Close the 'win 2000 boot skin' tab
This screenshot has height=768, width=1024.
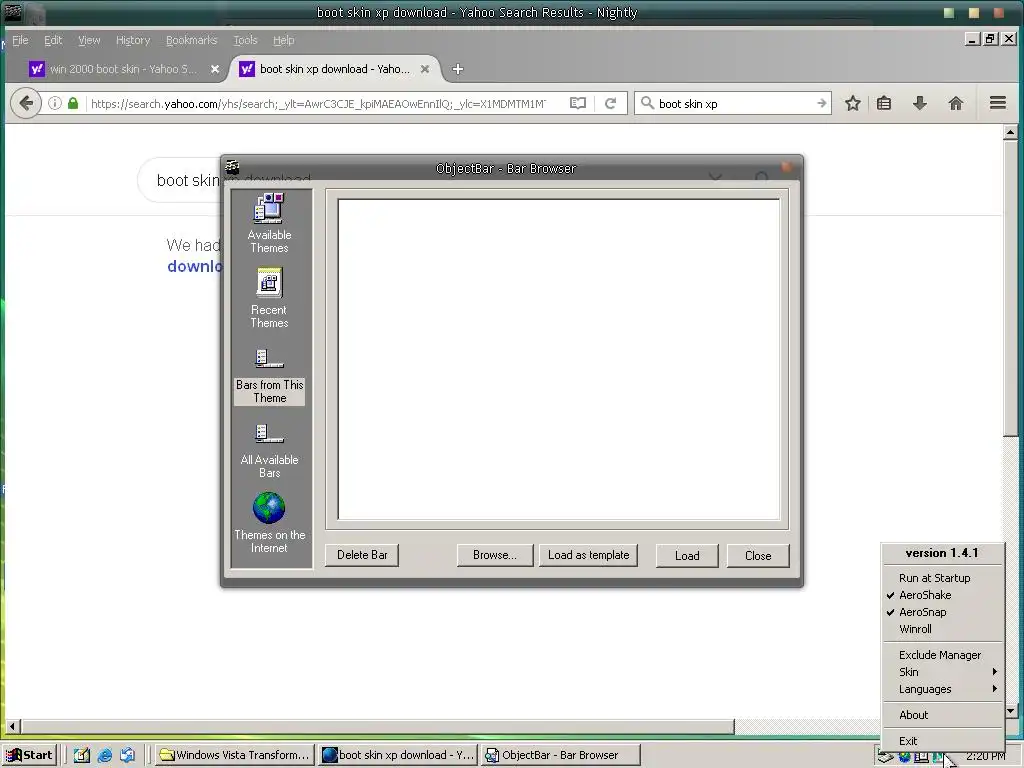(215, 69)
